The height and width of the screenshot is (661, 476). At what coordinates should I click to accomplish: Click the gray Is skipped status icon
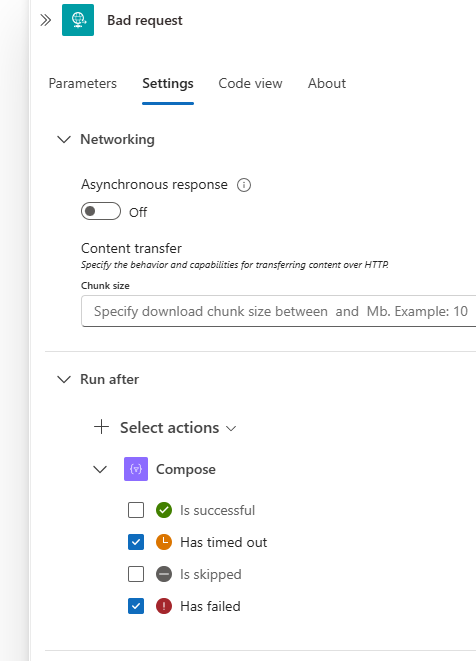point(164,574)
